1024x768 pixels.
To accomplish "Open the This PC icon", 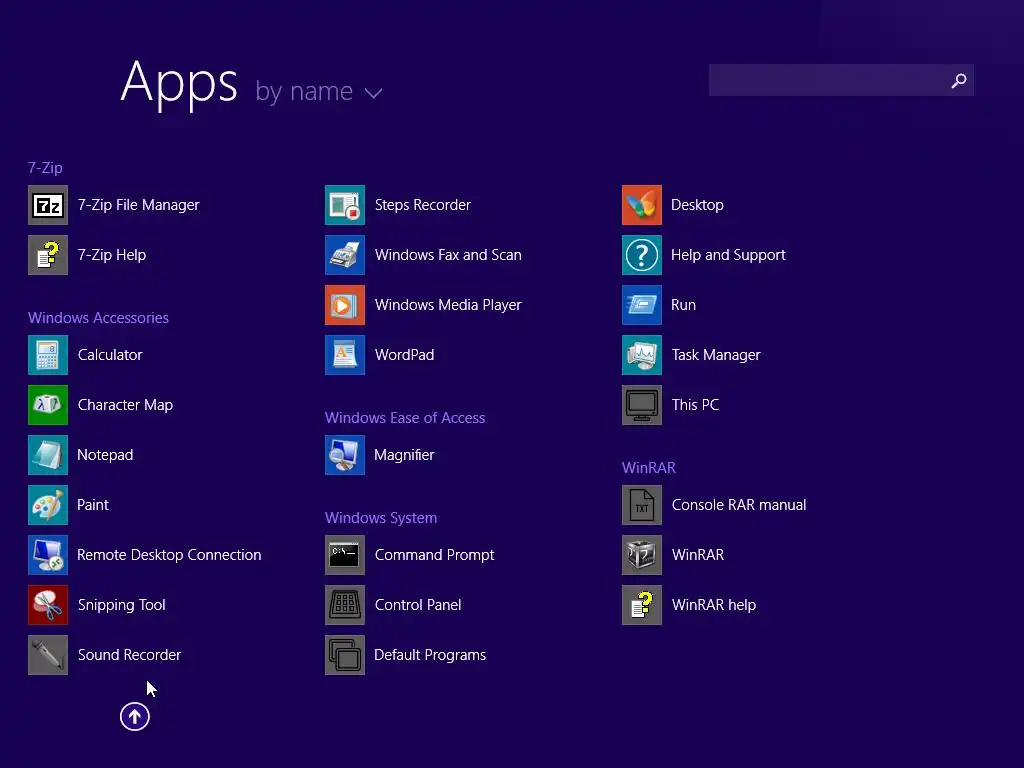I will pyautogui.click(x=642, y=405).
